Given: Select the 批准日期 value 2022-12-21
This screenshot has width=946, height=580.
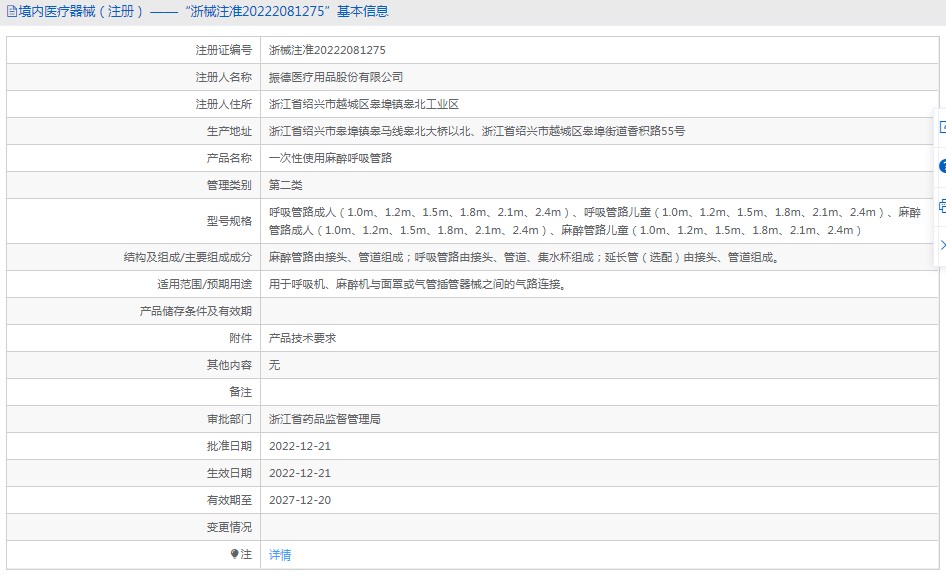Looking at the screenshot, I should 300,446.
